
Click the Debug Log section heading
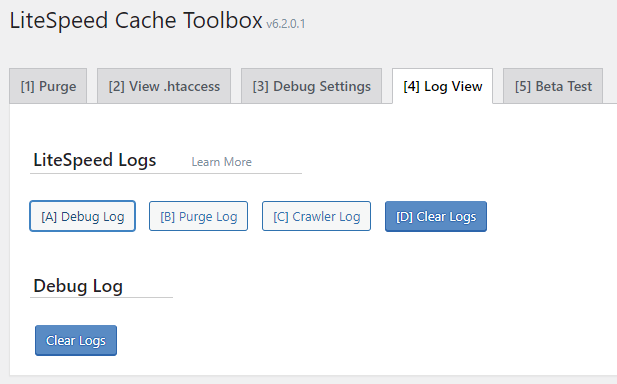(x=78, y=286)
